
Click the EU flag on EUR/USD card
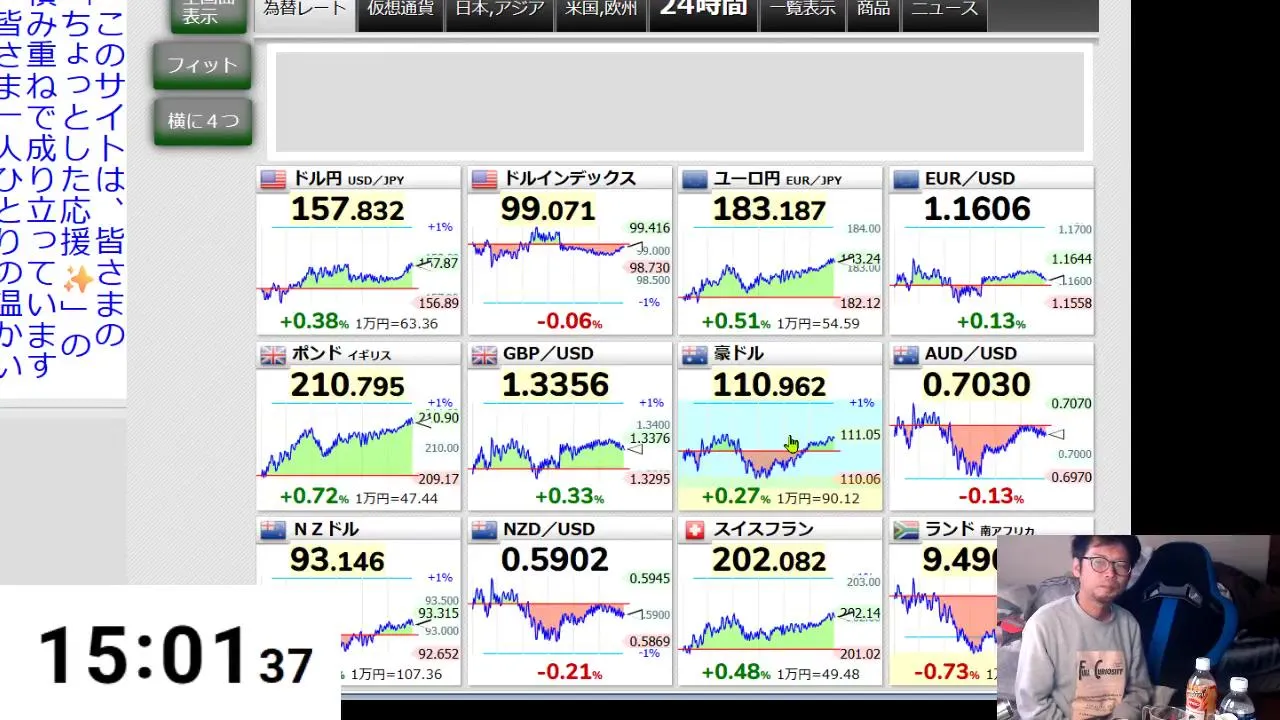[906, 179]
